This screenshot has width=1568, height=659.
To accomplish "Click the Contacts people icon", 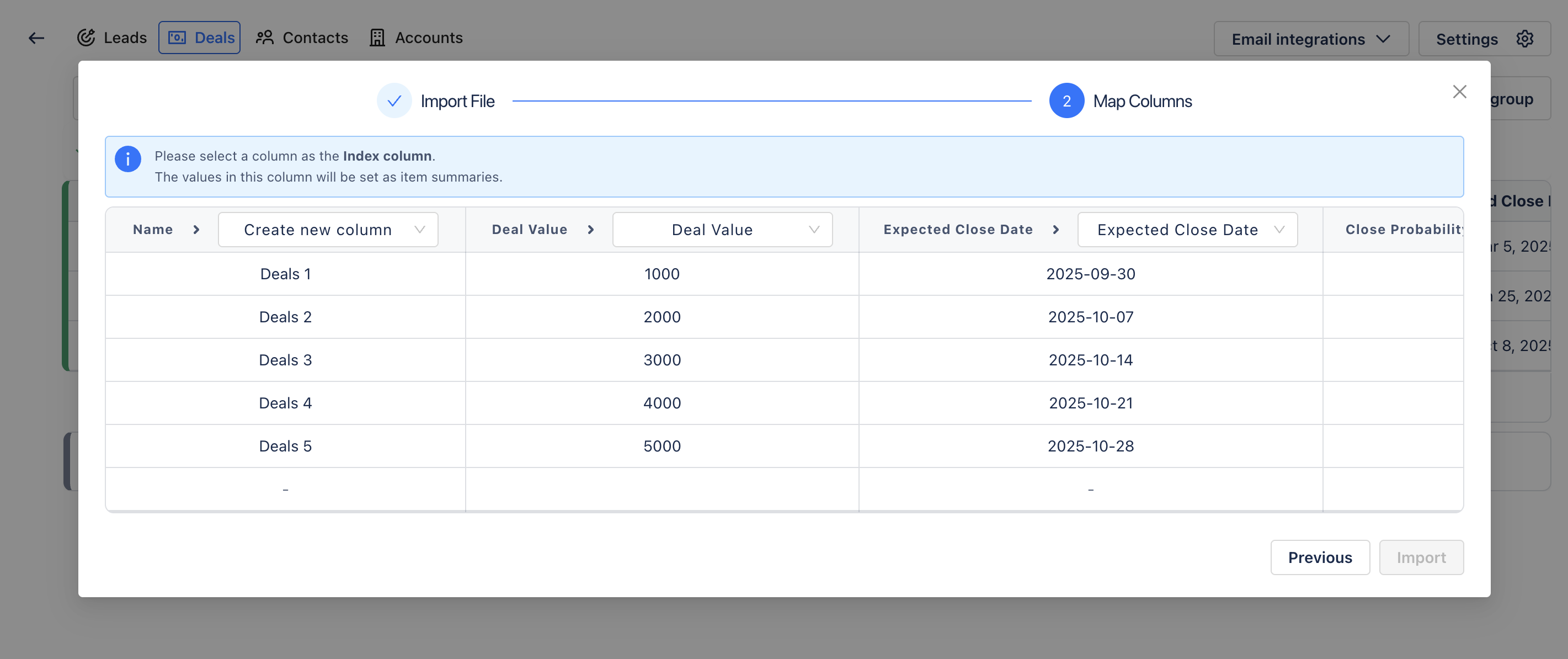I will 264,38.
